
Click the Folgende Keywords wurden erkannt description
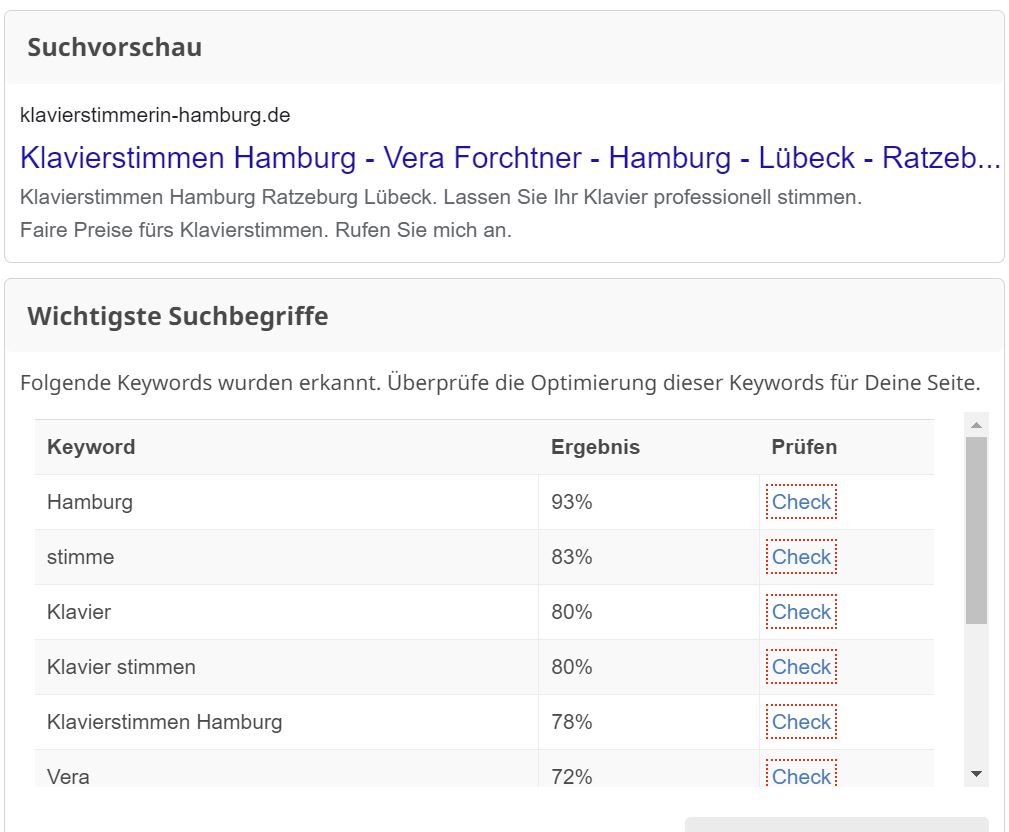click(500, 383)
